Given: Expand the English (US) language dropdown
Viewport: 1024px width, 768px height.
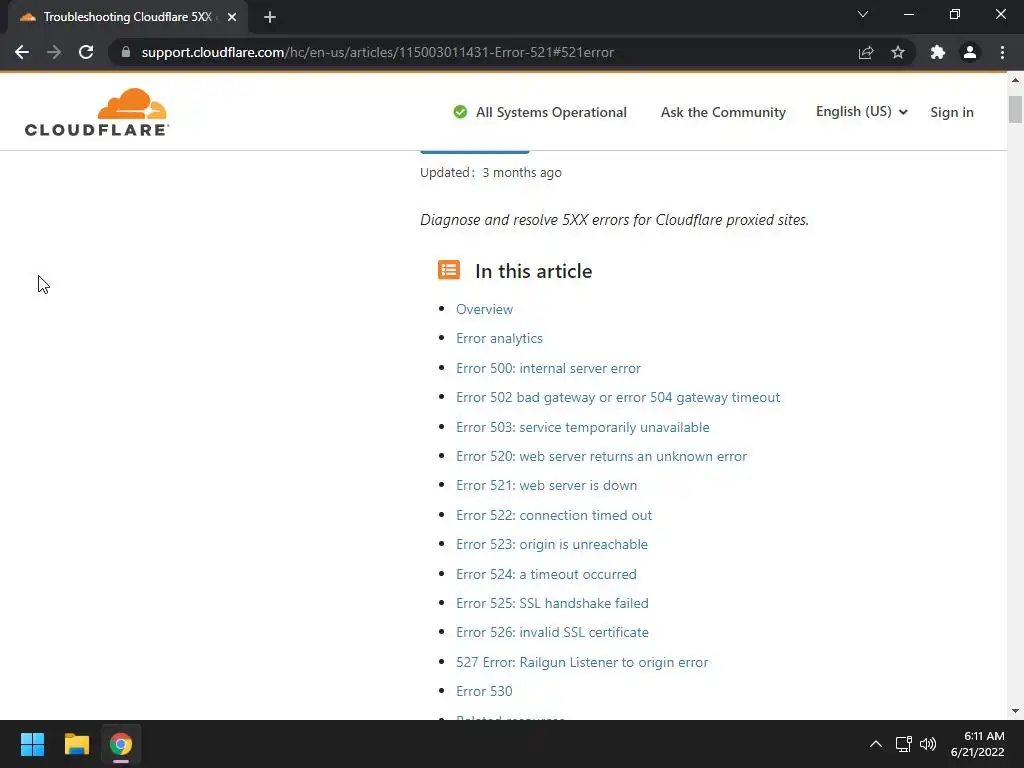Looking at the screenshot, I should [x=861, y=112].
